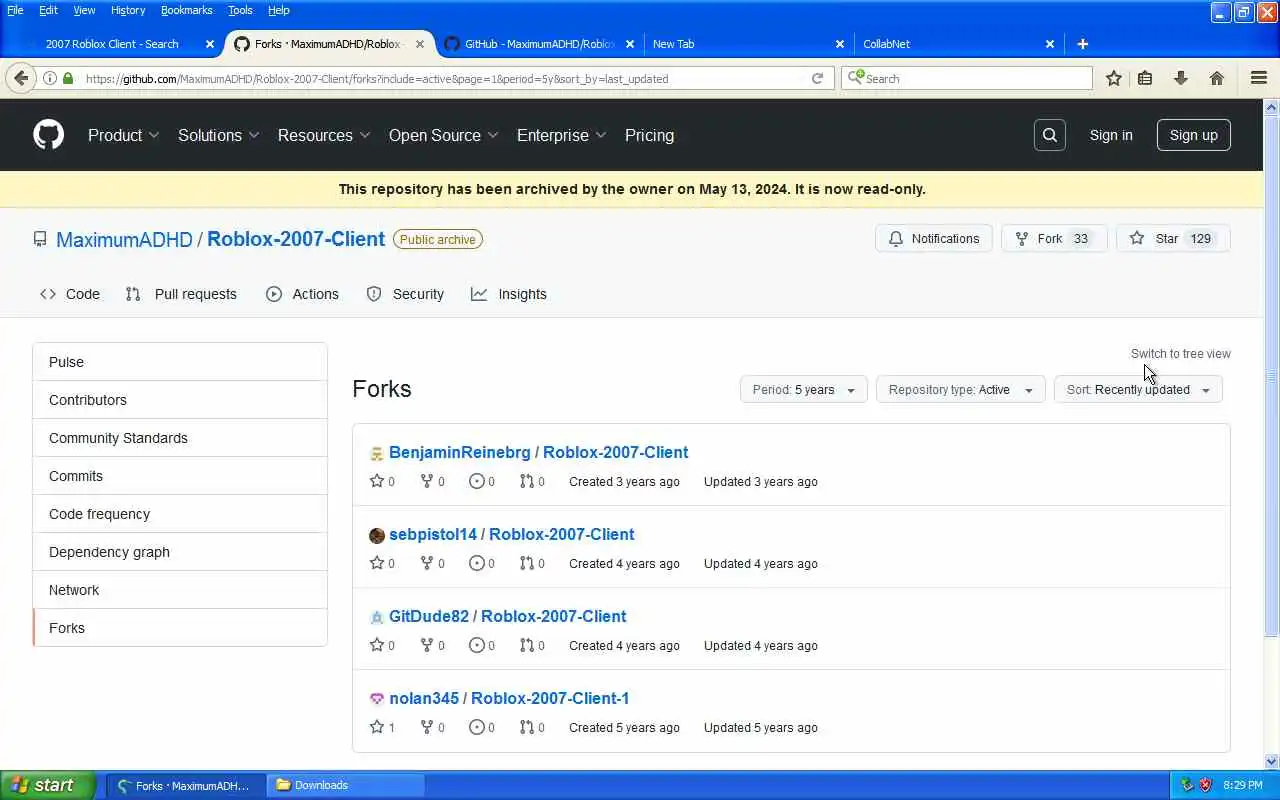The width and height of the screenshot is (1280, 800).
Task: Expand the Solutions menu
Action: point(219,135)
